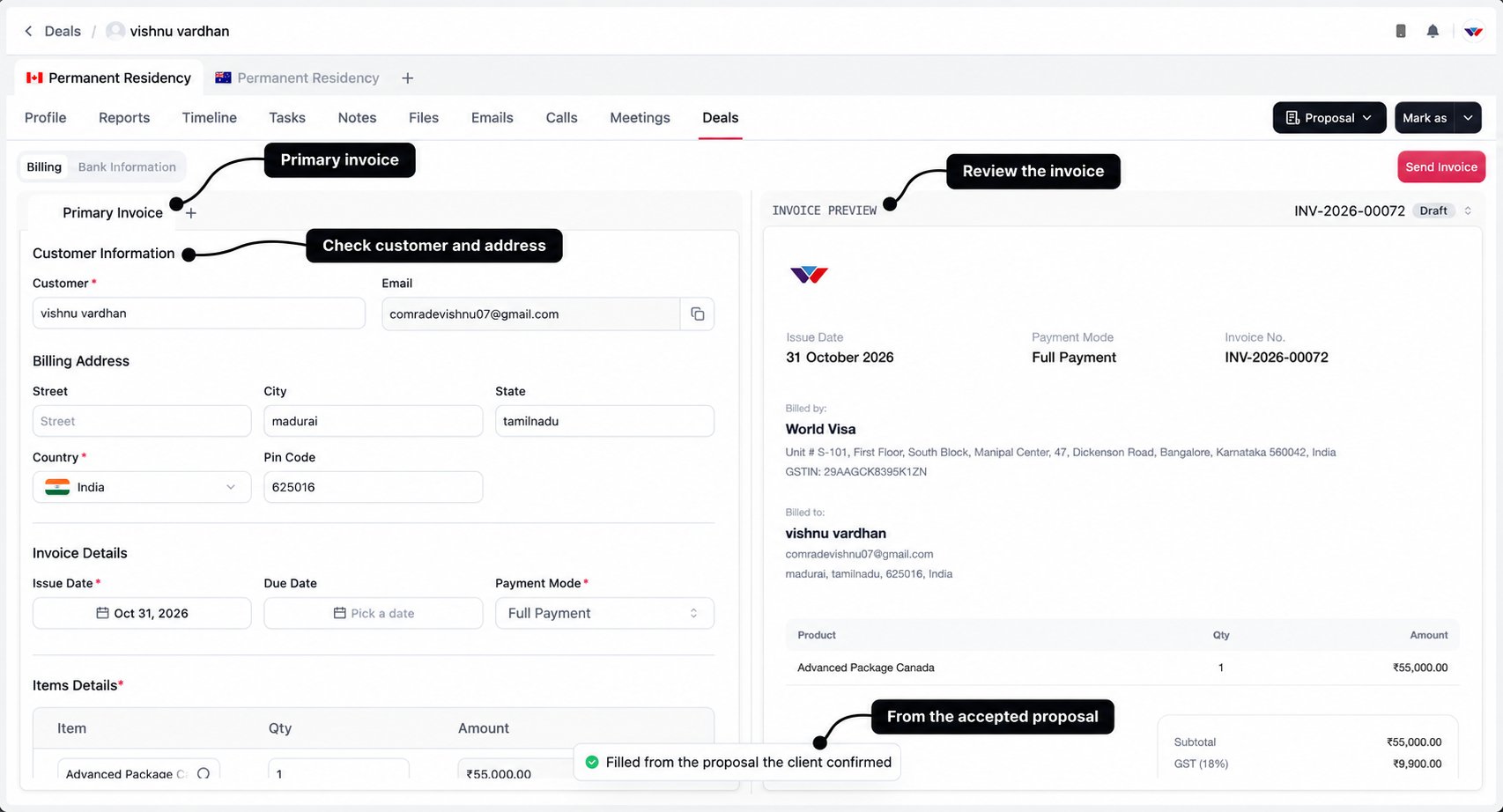Viewport: 1503px width, 812px height.
Task: Open the Country dropdown showing India
Action: pyautogui.click(x=142, y=487)
